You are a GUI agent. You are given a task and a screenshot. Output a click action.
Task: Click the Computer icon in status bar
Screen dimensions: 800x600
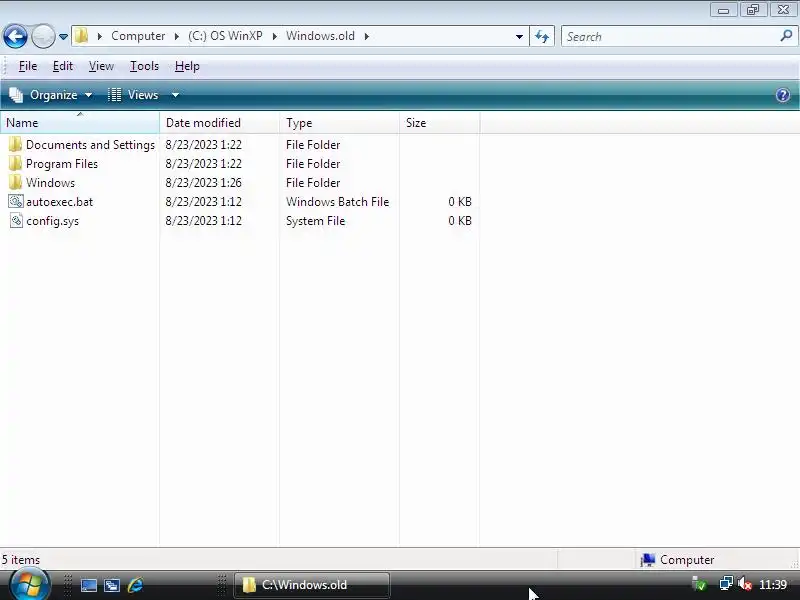[x=647, y=560]
